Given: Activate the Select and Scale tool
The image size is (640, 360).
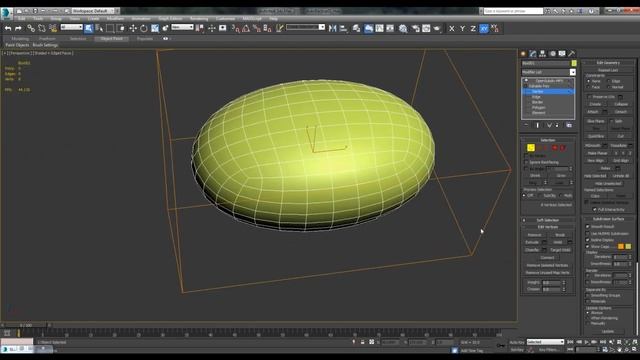Looking at the screenshot, I should 155,28.
